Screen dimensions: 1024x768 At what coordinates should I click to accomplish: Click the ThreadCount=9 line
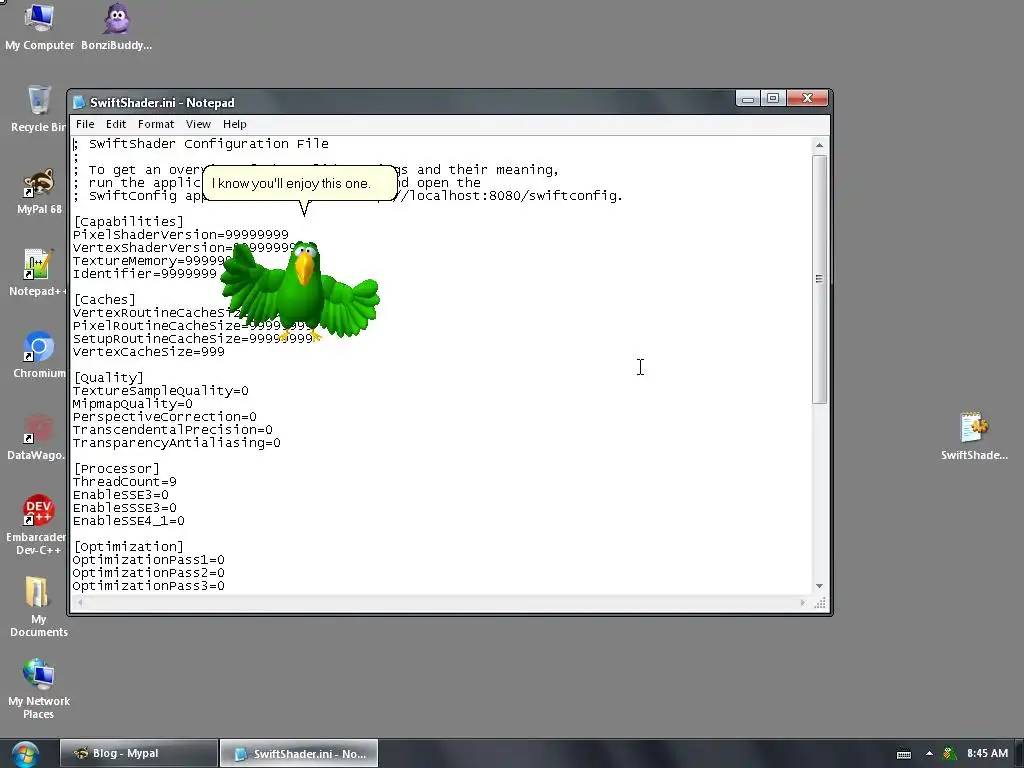[x=124, y=482]
